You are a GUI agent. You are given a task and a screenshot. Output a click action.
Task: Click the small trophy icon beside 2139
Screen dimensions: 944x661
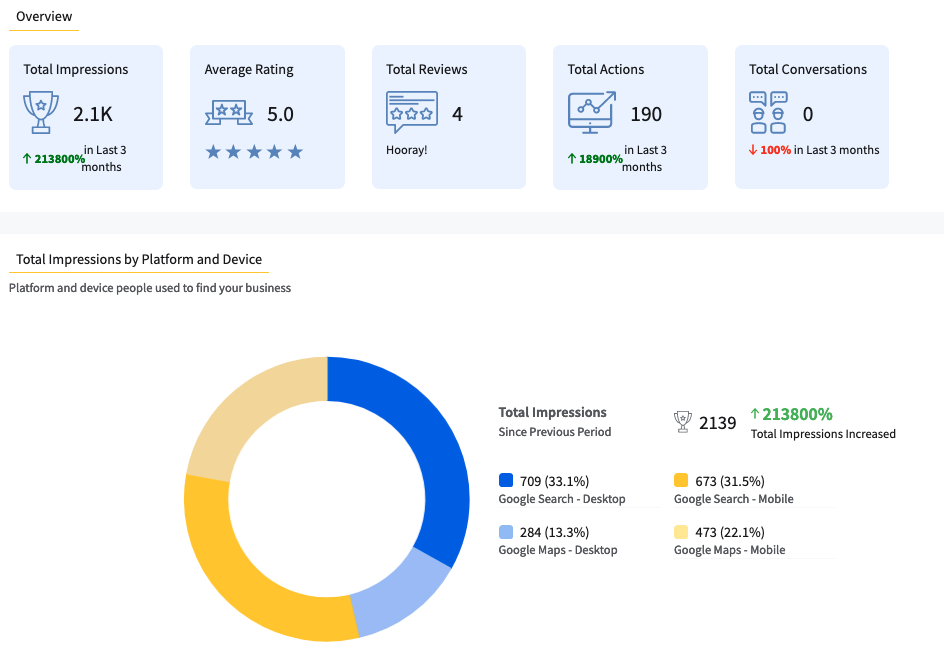coord(683,422)
